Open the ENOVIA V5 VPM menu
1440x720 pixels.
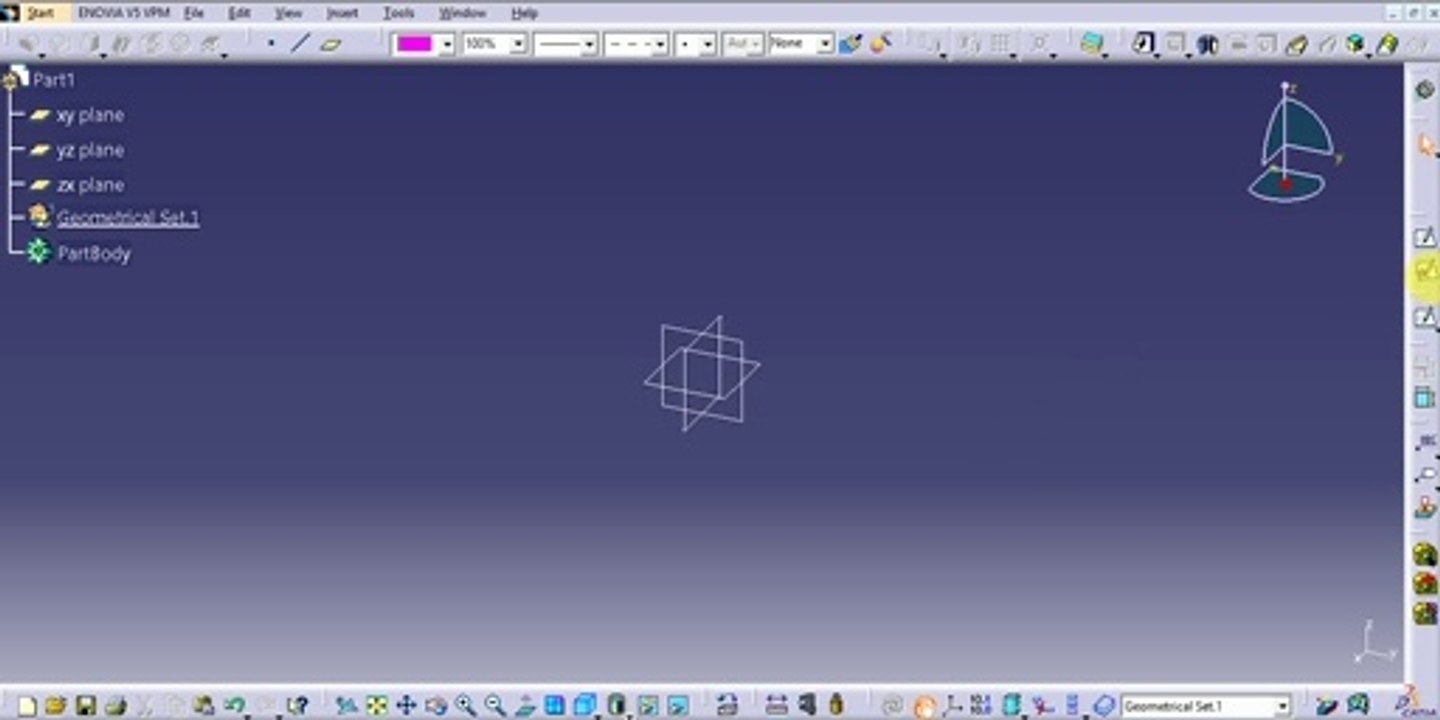point(124,13)
